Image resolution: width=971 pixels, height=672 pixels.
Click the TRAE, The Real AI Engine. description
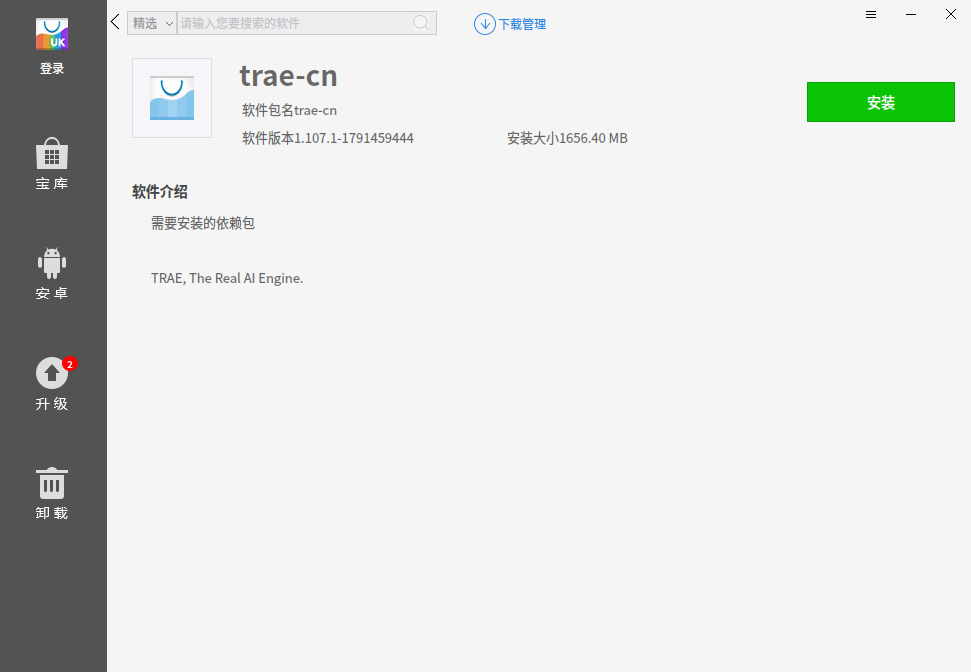pyautogui.click(x=227, y=278)
